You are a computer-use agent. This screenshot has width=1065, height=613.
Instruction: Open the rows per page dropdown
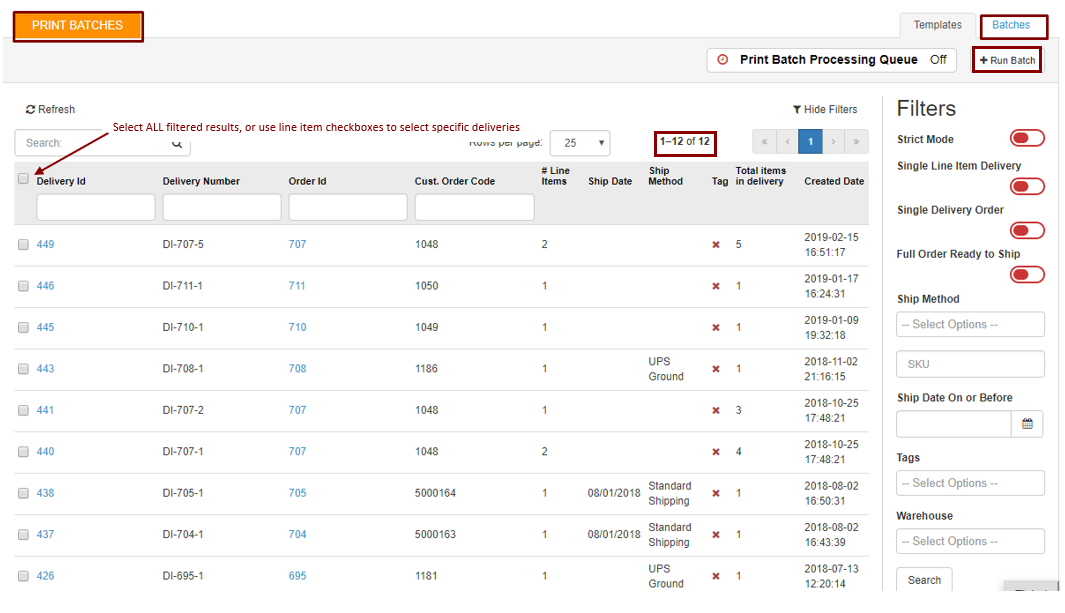click(580, 143)
